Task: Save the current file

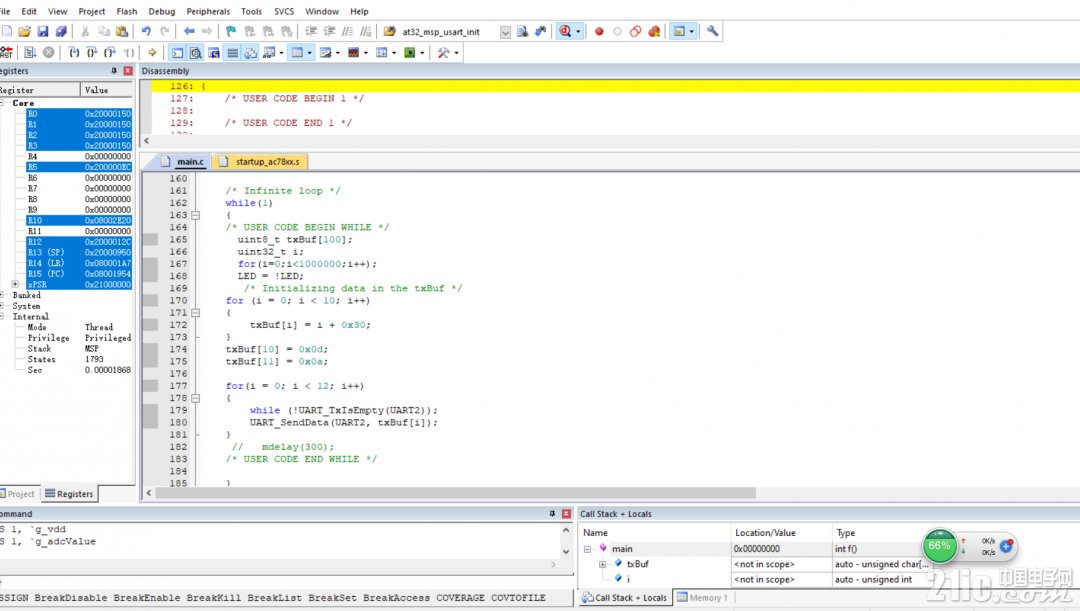Action: pos(43,32)
